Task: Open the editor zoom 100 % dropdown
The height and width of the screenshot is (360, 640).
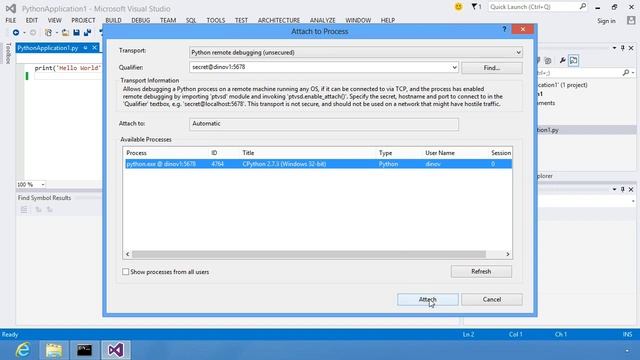Action: click(42, 184)
